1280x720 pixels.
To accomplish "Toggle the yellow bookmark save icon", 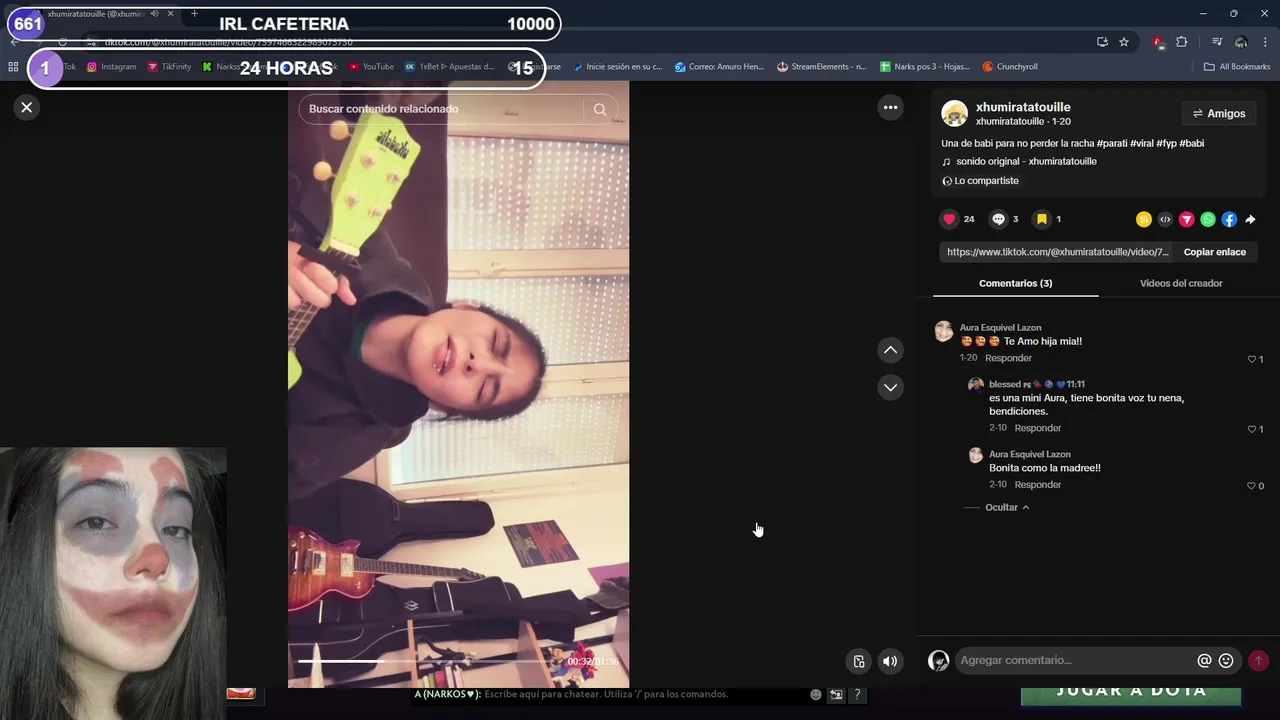I will [1041, 219].
